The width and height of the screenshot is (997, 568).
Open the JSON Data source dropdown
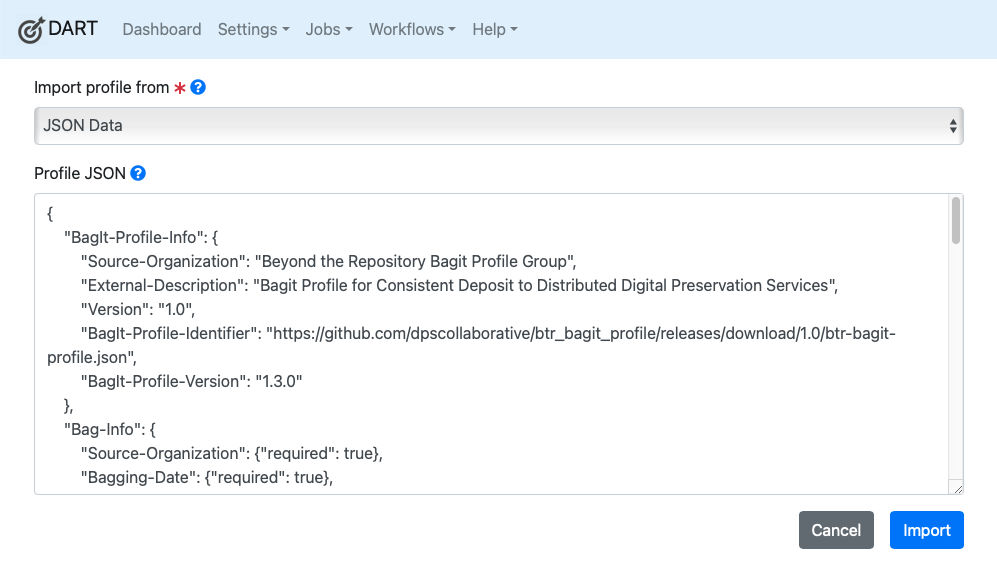coord(498,126)
